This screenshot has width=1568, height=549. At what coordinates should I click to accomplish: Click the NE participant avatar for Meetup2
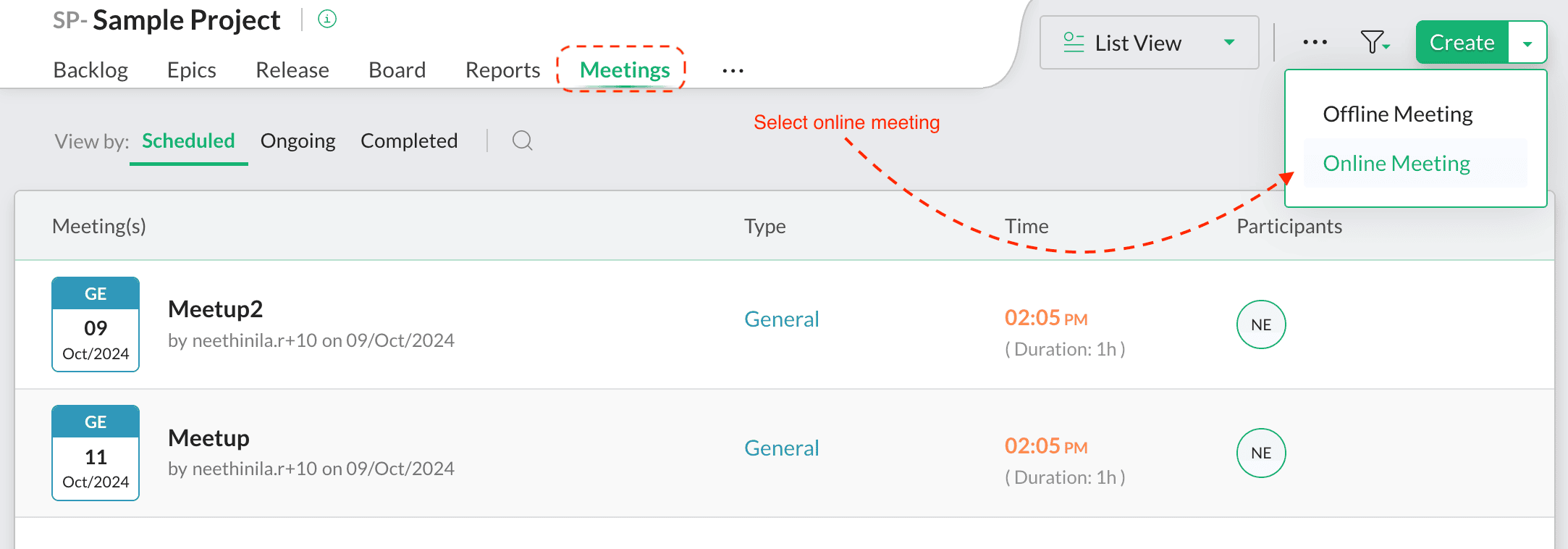pos(1261,324)
